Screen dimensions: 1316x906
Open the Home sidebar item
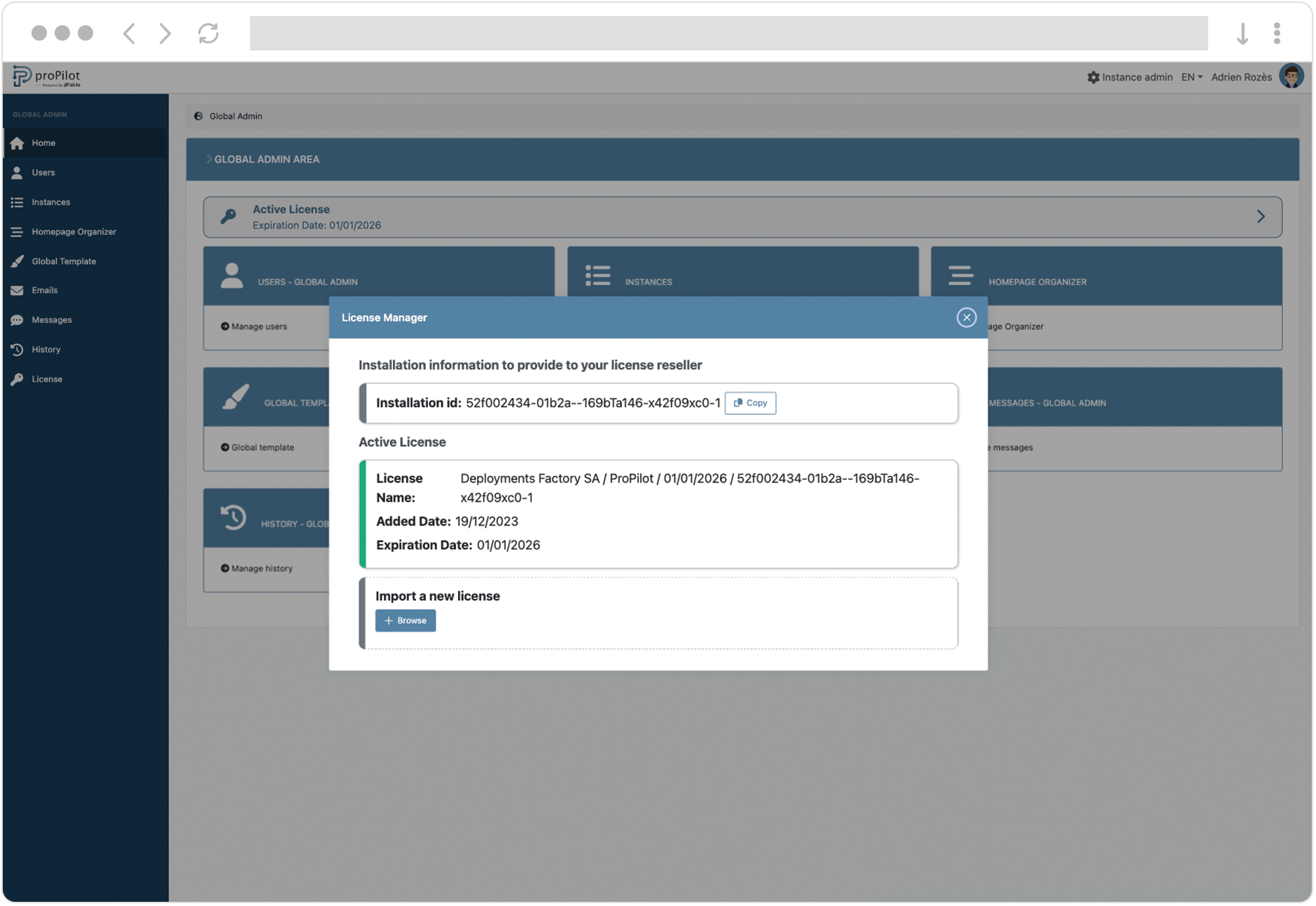[43, 143]
